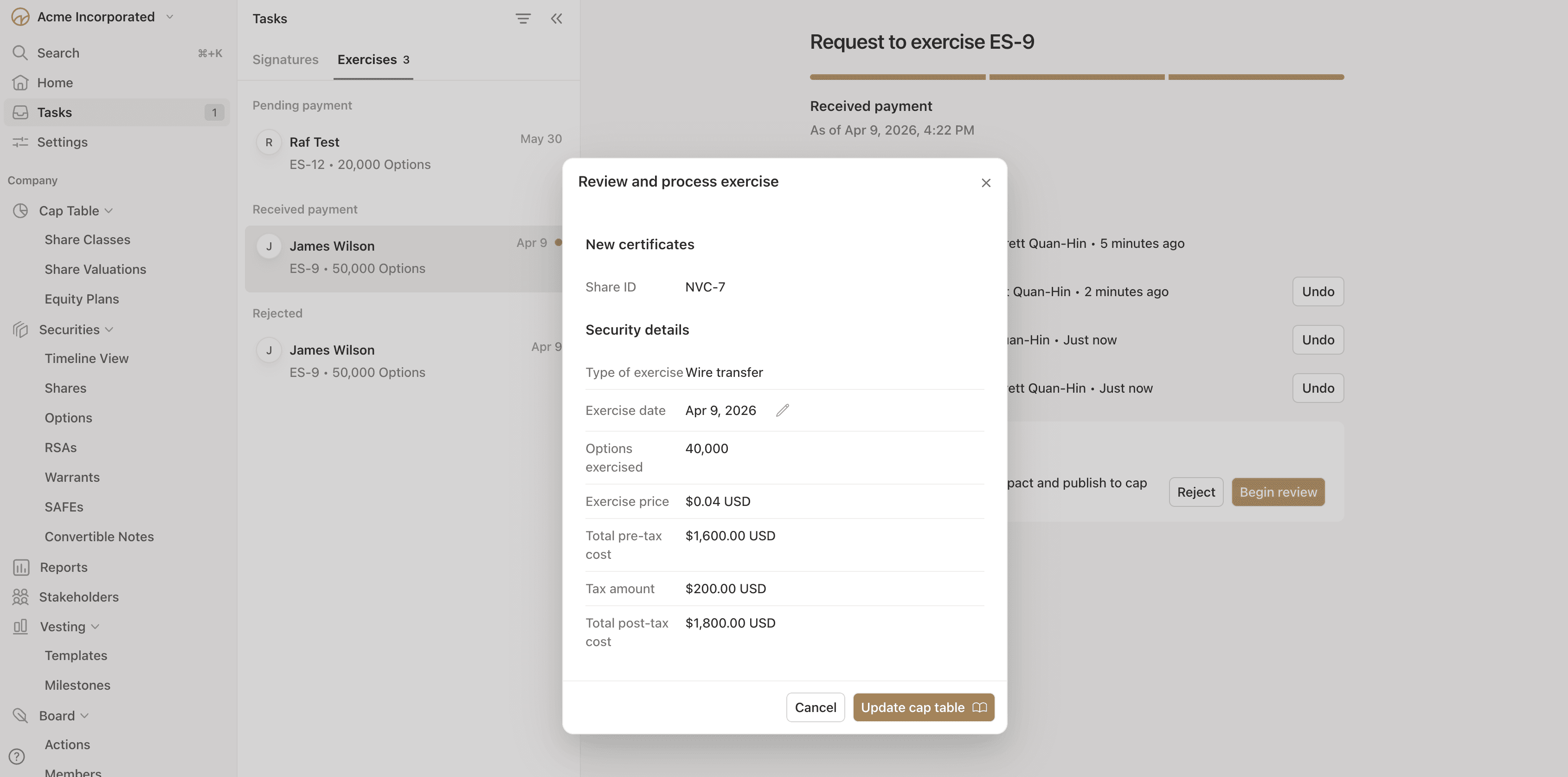Screen dimensions: 1568x777
Task: Click the Search magnifier icon
Action: click(20, 53)
